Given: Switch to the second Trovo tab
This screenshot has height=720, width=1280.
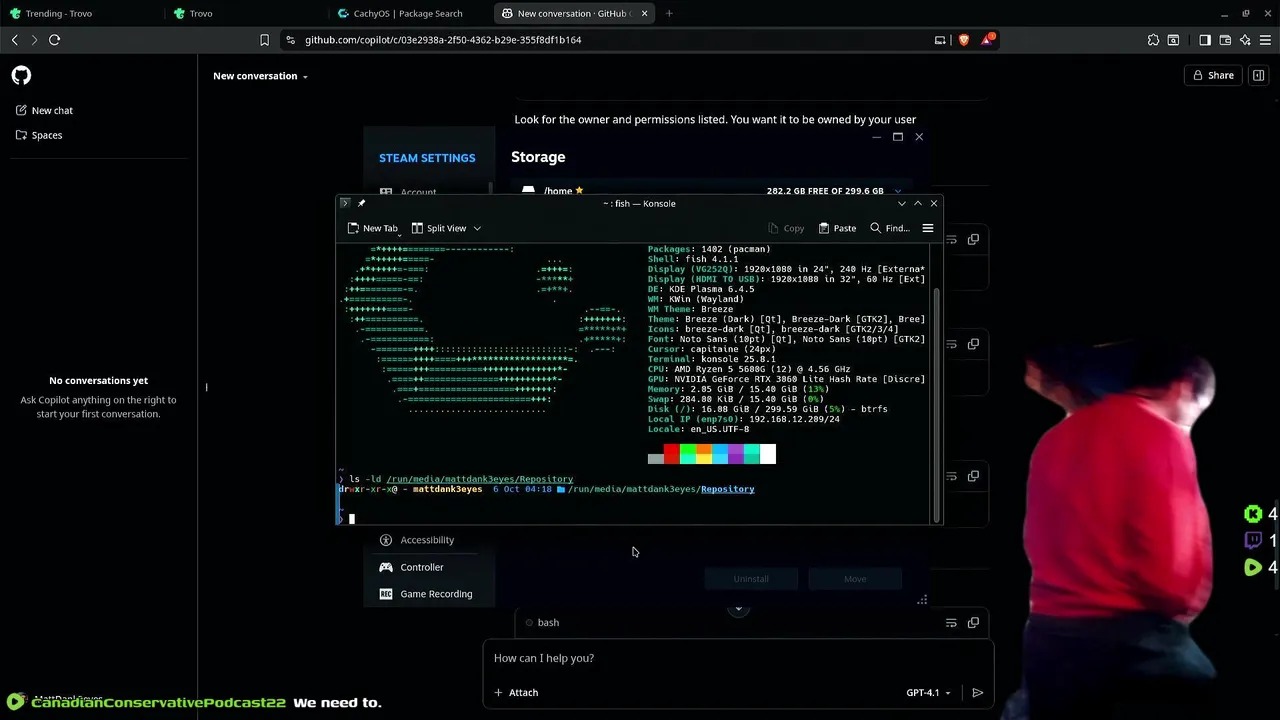Looking at the screenshot, I should (x=246, y=14).
